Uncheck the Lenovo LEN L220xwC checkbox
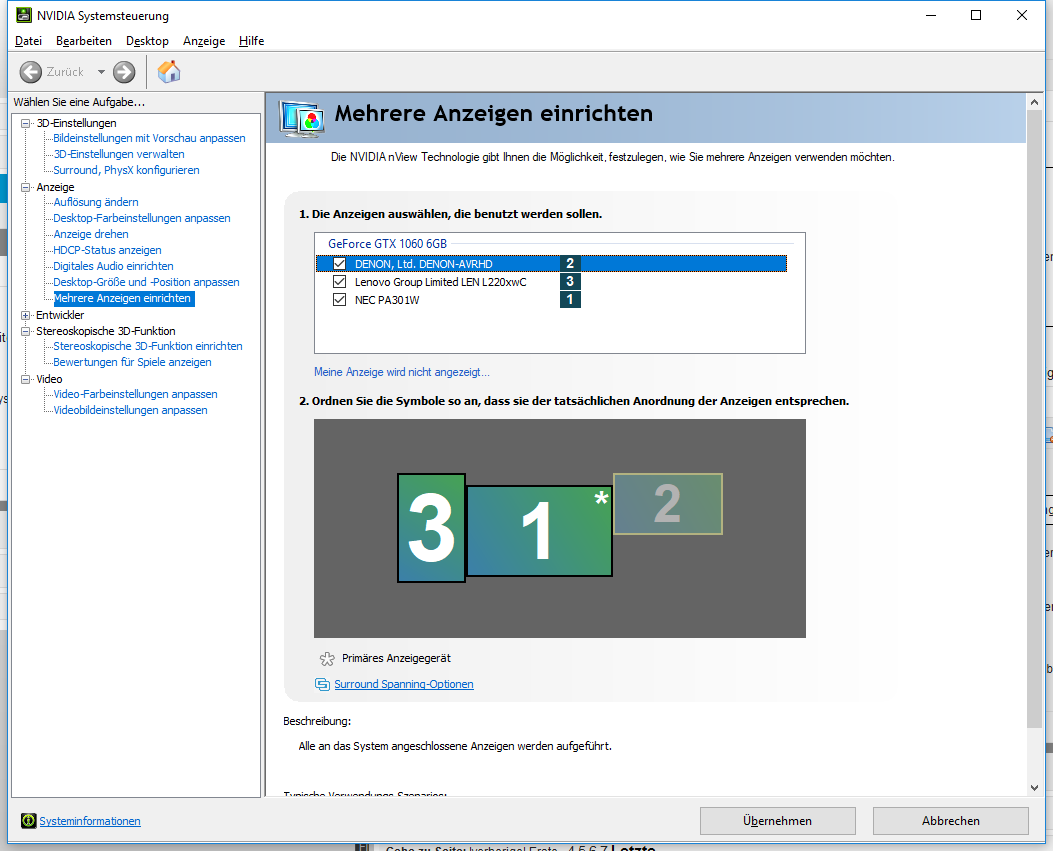Screen dimensions: 1053x851 [339, 281]
